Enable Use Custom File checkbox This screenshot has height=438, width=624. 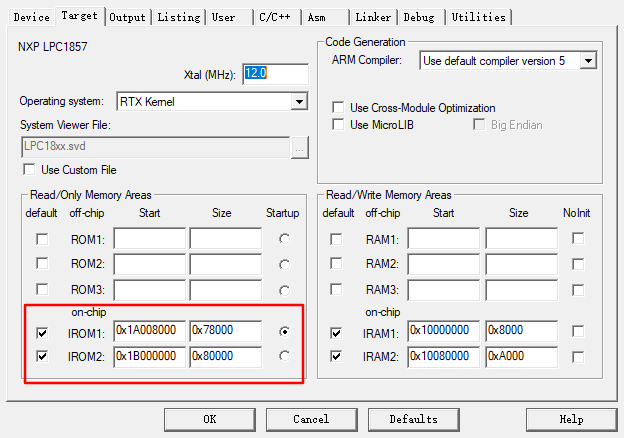point(29,169)
